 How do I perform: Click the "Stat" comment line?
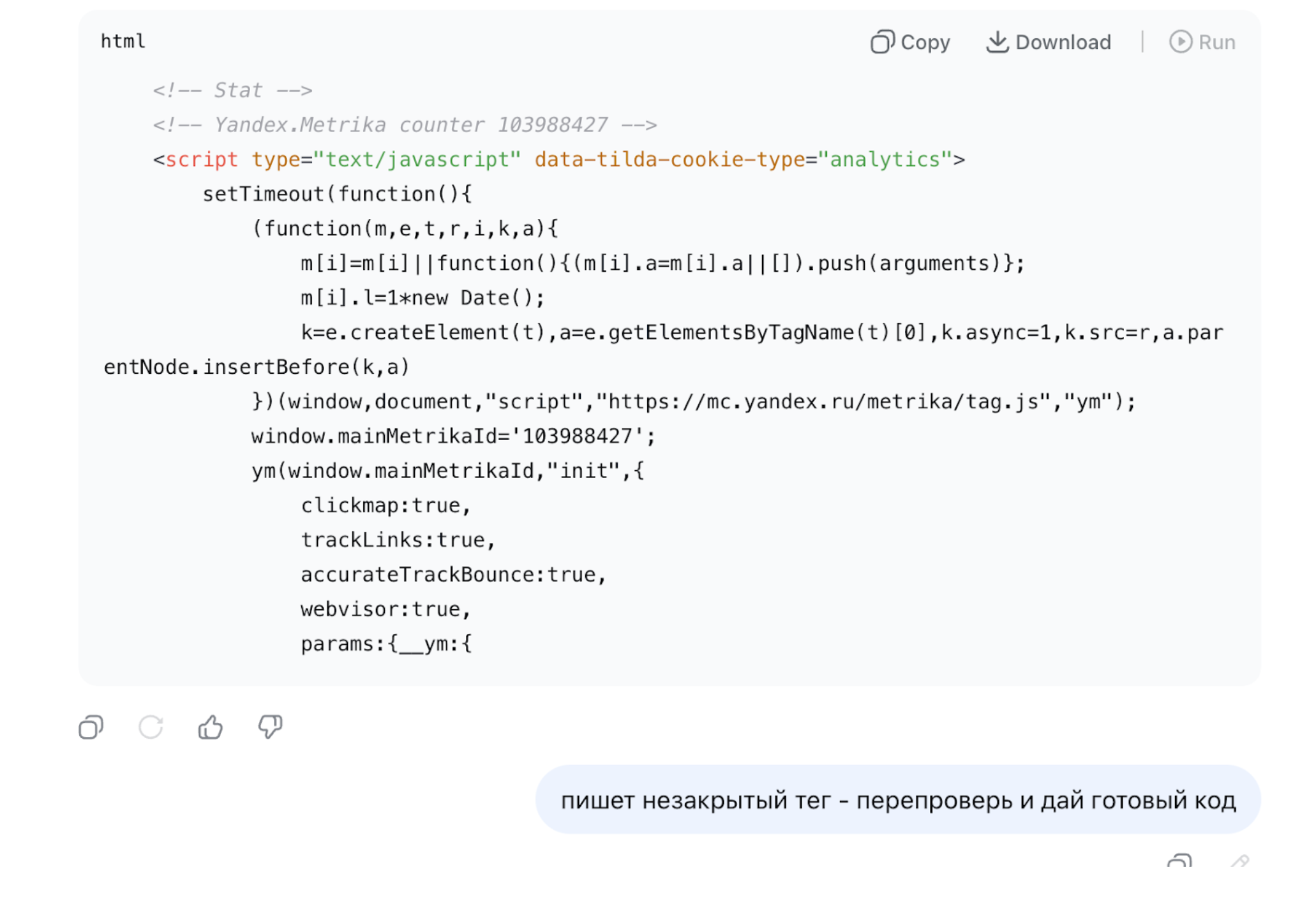(232, 91)
